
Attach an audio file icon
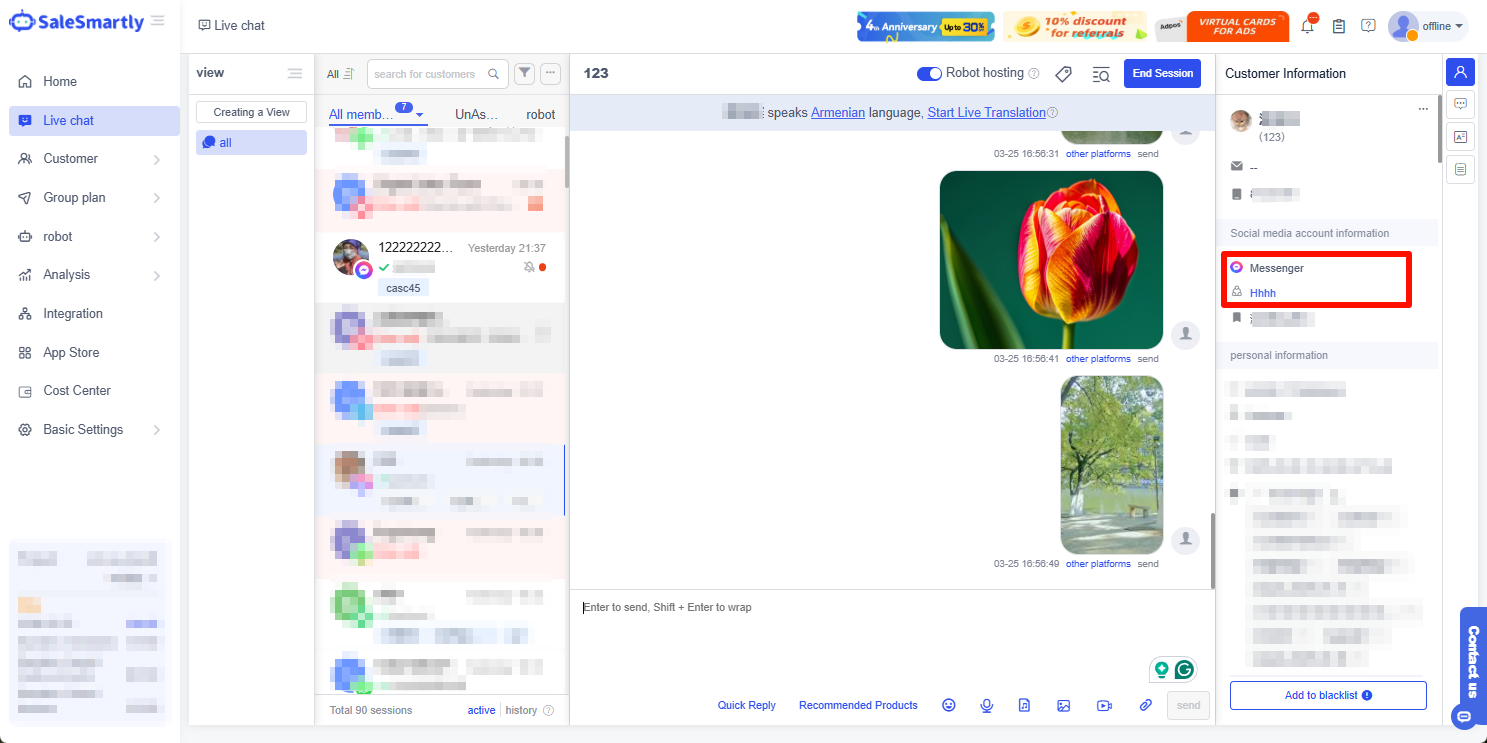tap(1024, 705)
